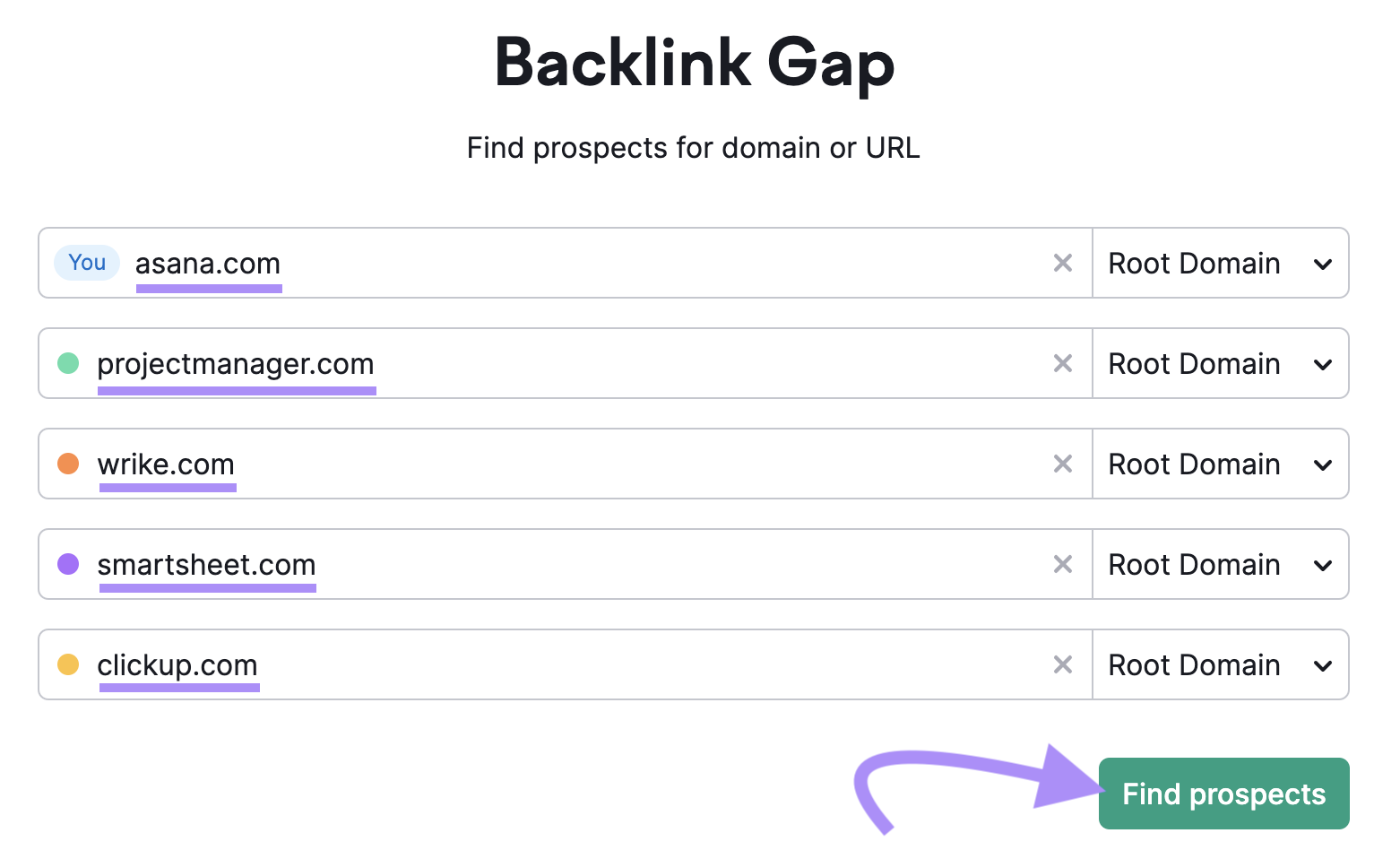Select the asana.com input field
The image size is (1400, 859).
pos(538,263)
